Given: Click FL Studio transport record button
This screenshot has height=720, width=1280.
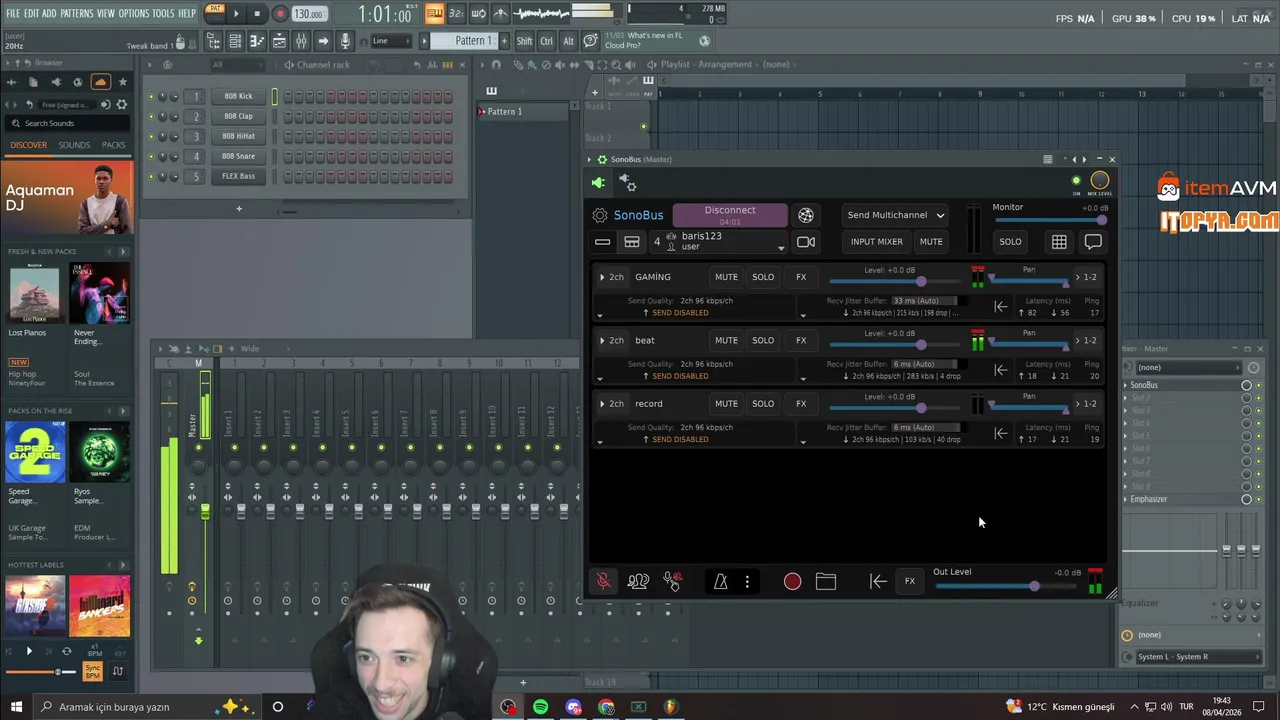Looking at the screenshot, I should [279, 14].
